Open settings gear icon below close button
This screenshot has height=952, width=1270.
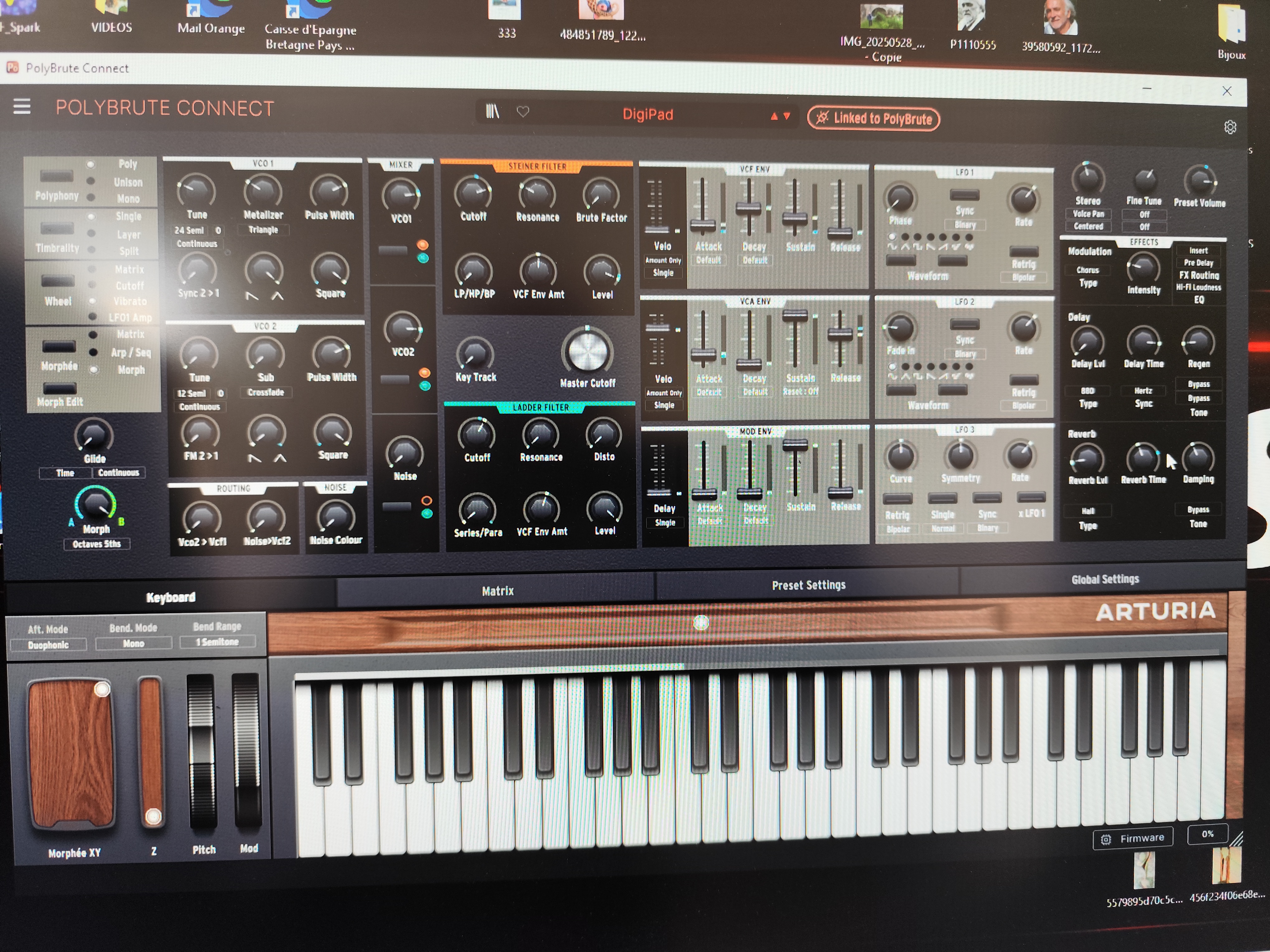tap(1230, 127)
